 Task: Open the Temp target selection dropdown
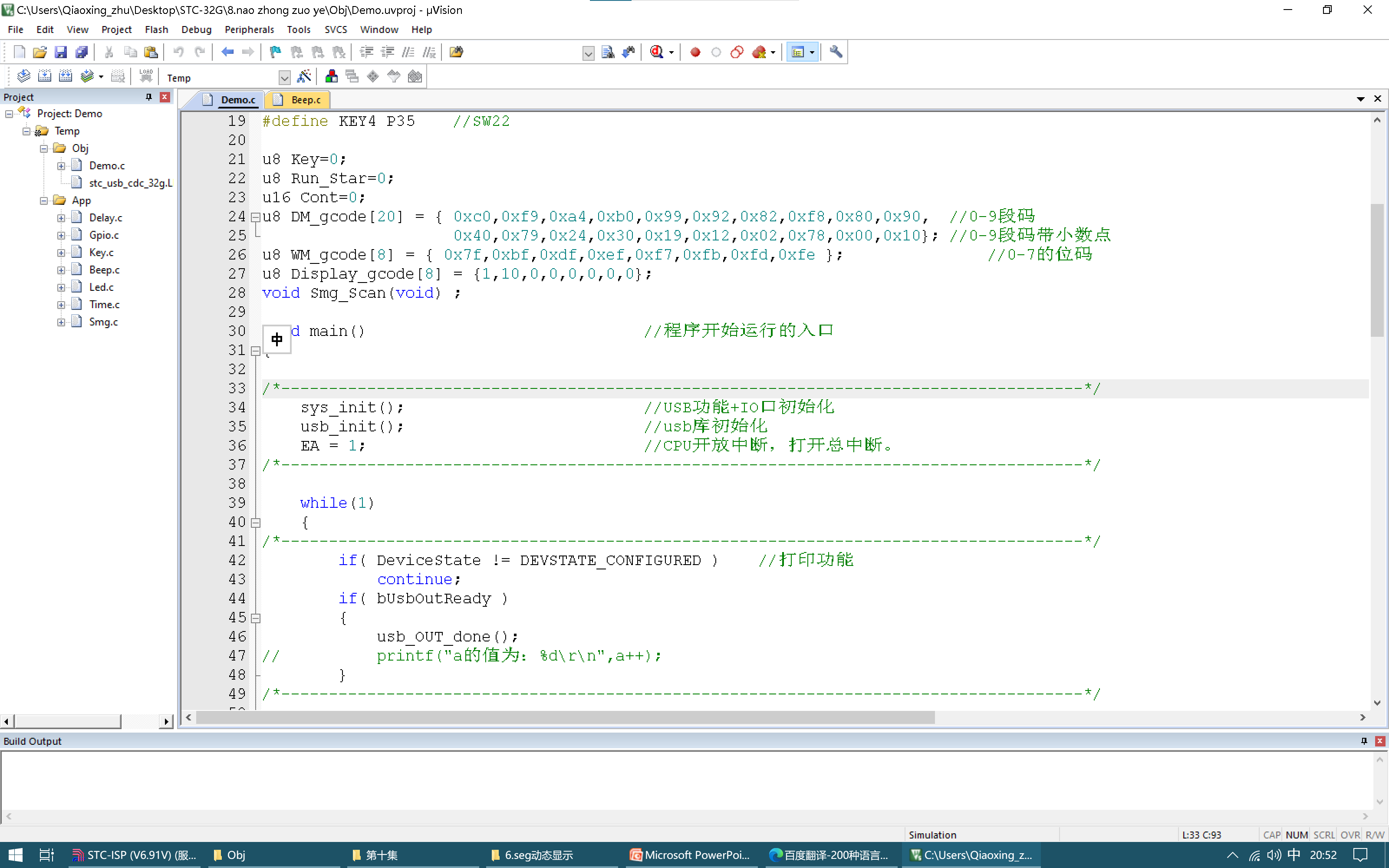(x=284, y=78)
